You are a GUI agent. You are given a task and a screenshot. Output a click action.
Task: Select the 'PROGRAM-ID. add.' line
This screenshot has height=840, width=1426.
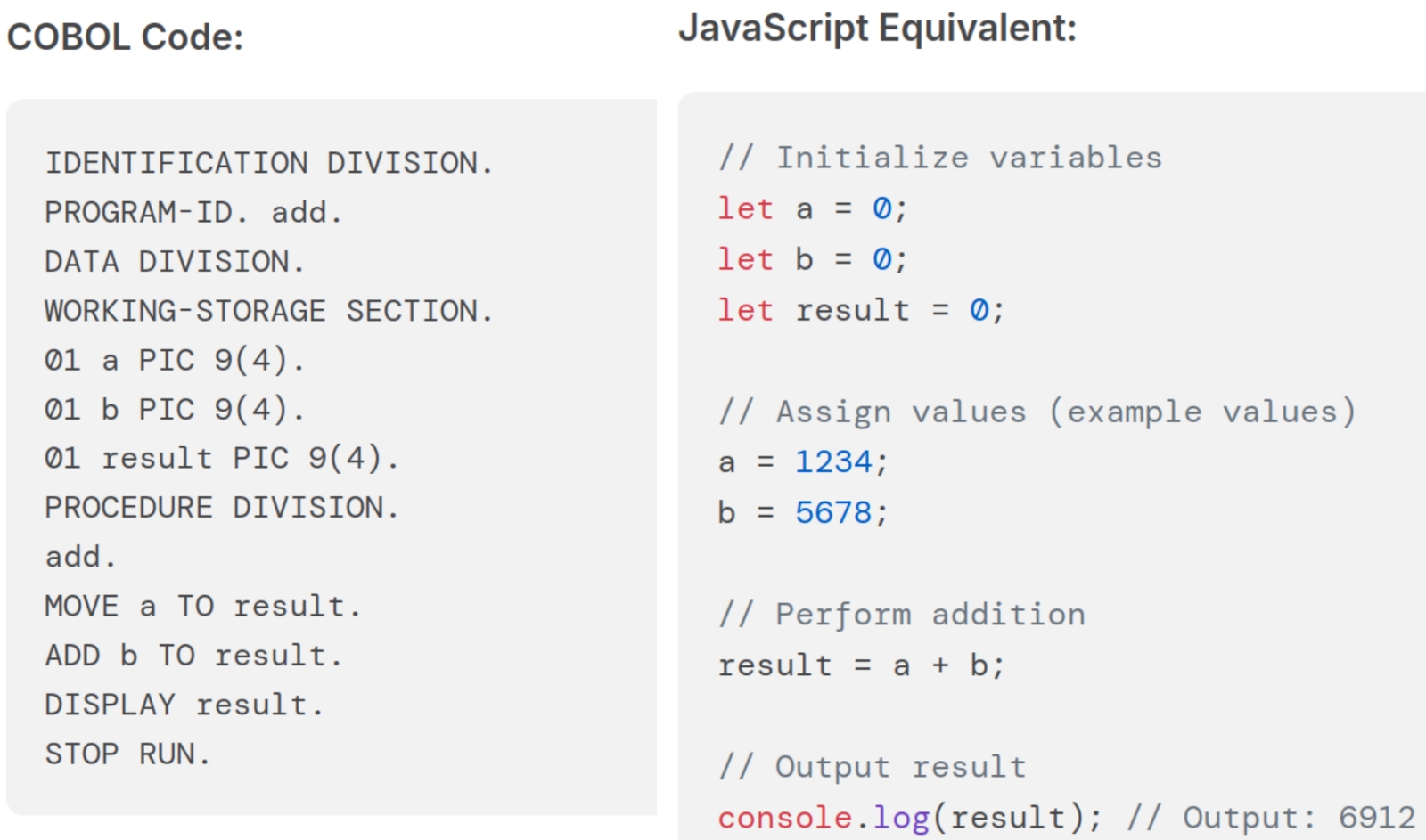coord(193,212)
